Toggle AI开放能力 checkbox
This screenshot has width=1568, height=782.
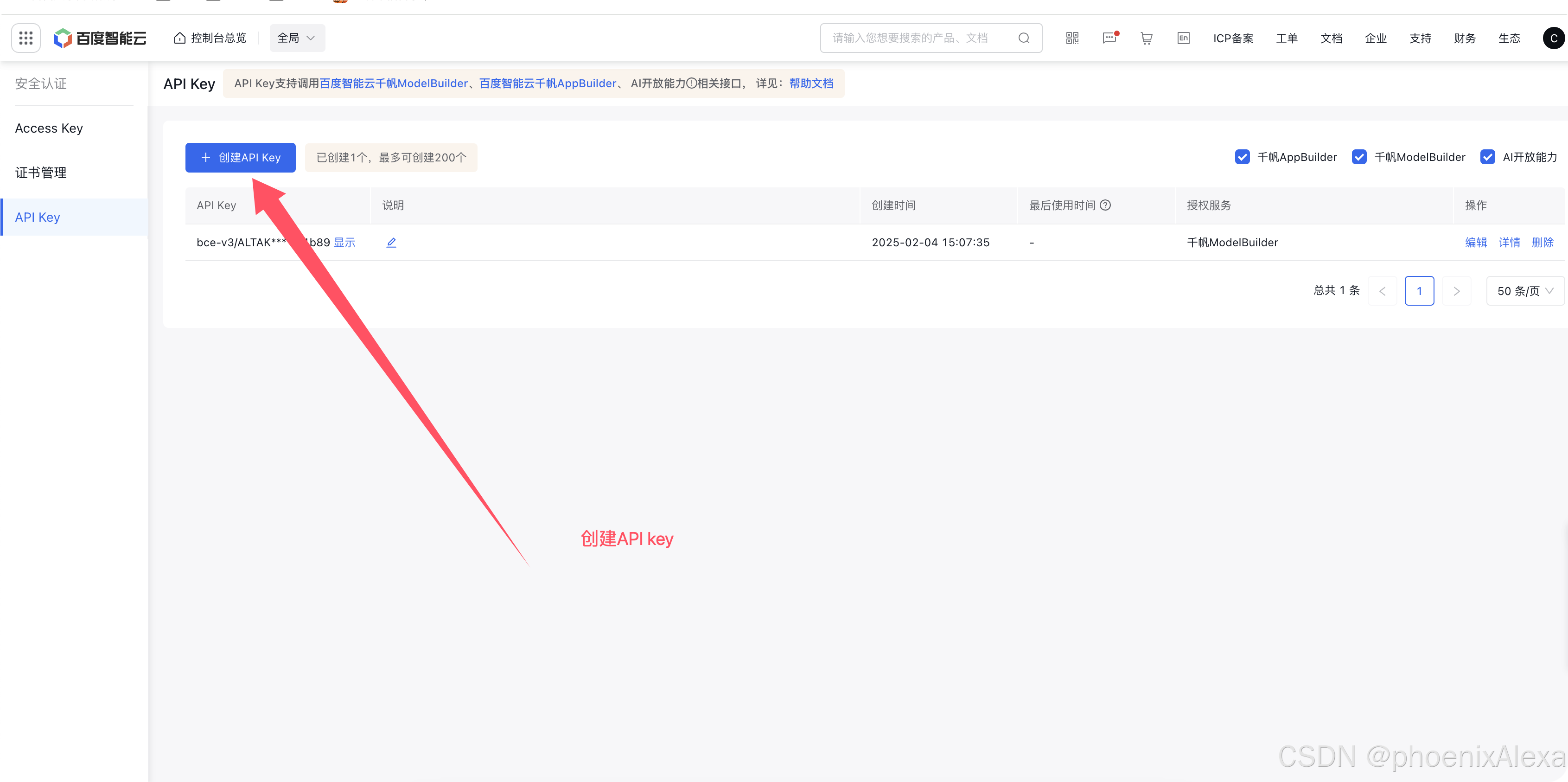pos(1487,157)
